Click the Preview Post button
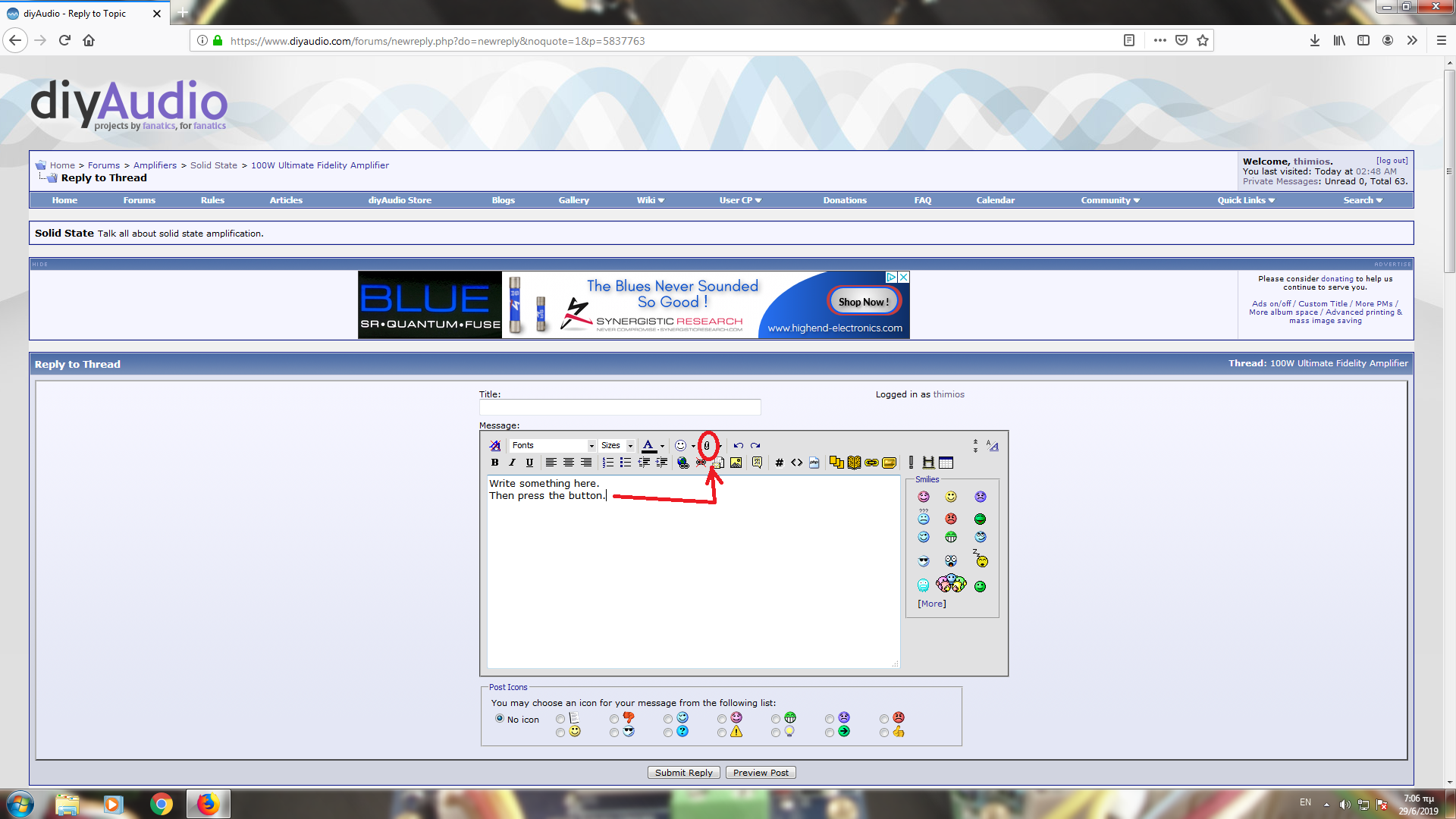The width and height of the screenshot is (1456, 819). pyautogui.click(x=761, y=773)
